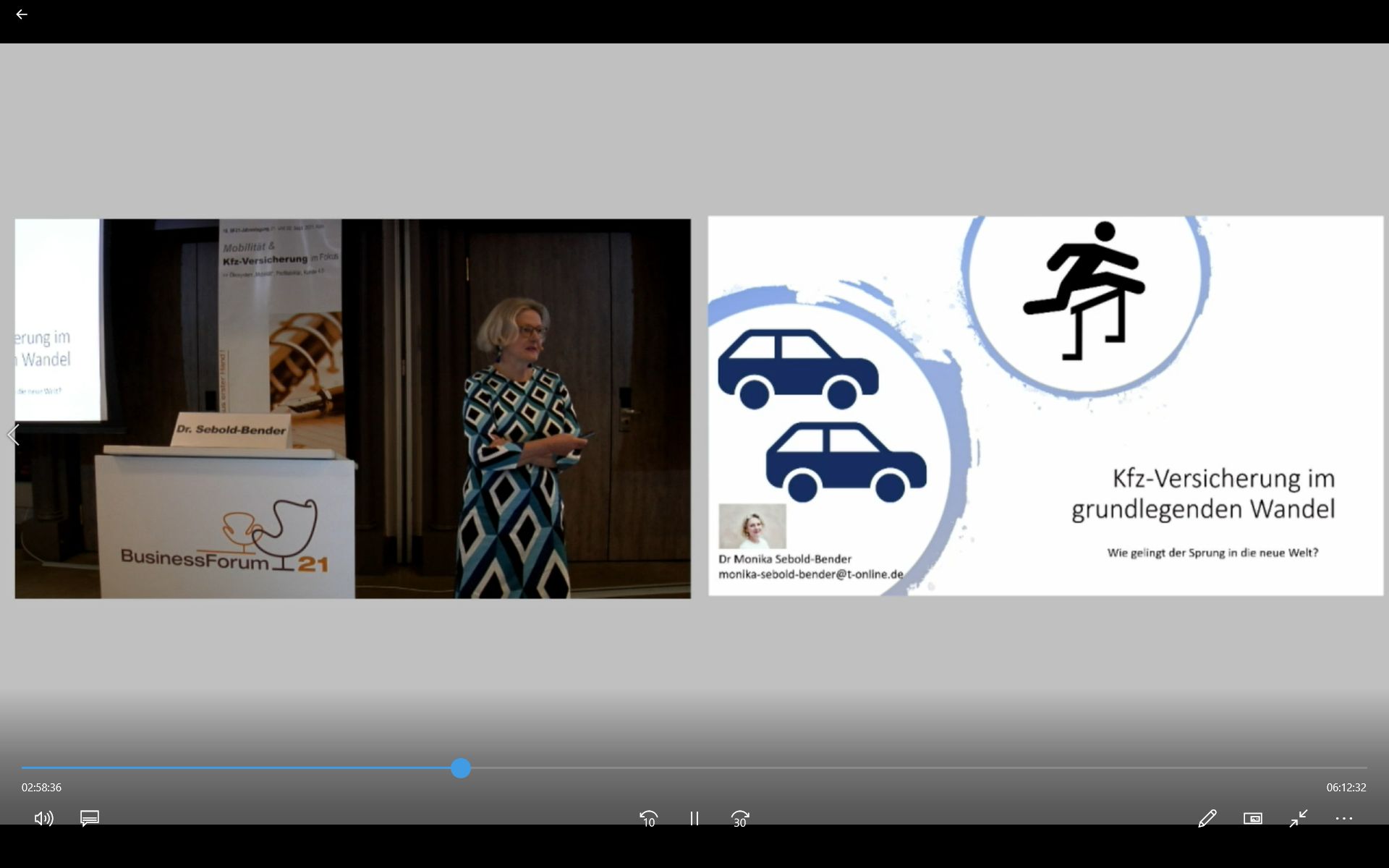Screen dimensions: 1389x868
Task: Click the small speaker portrait on slide
Action: click(x=752, y=526)
